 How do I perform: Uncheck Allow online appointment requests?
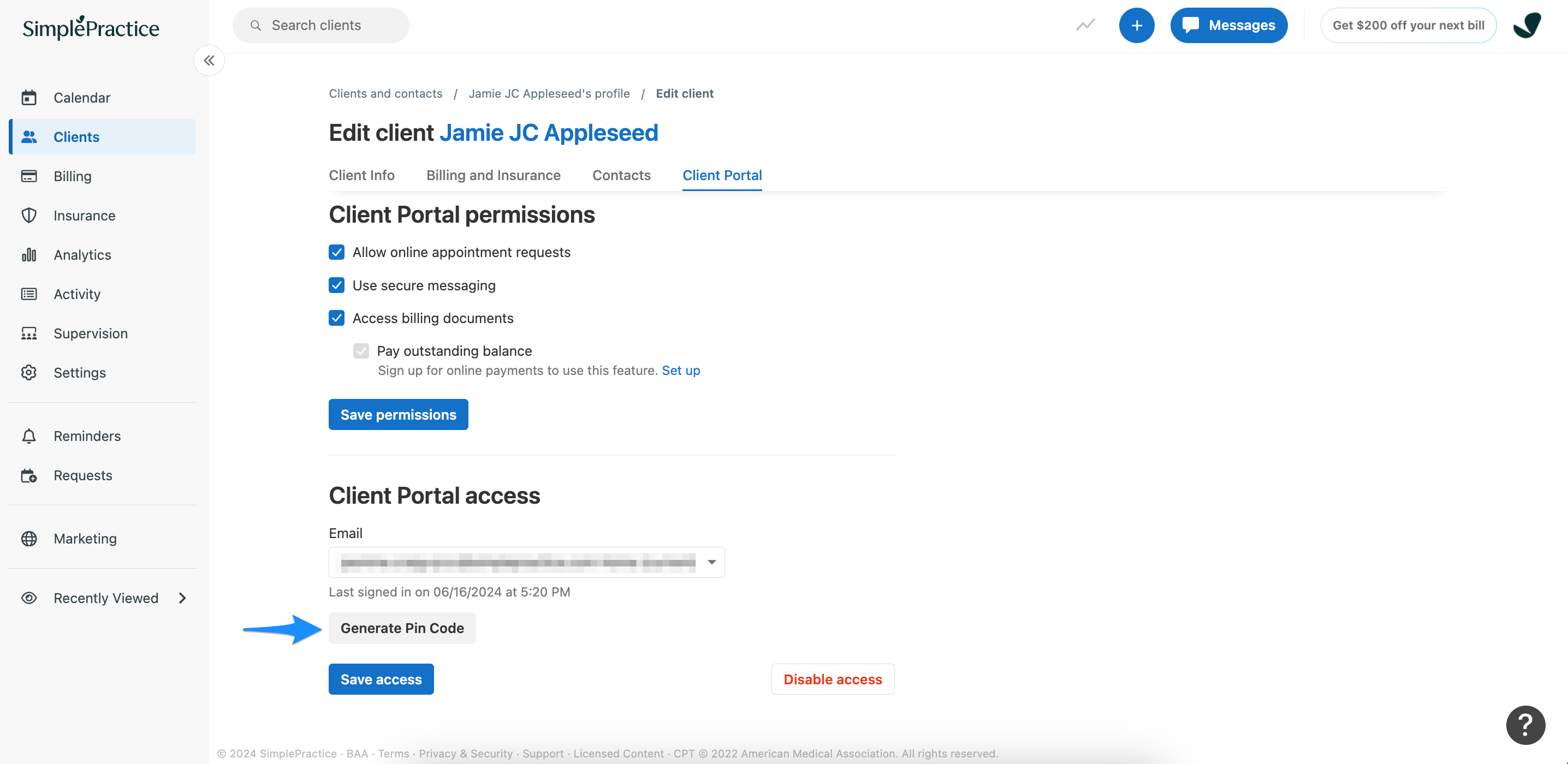tap(337, 253)
